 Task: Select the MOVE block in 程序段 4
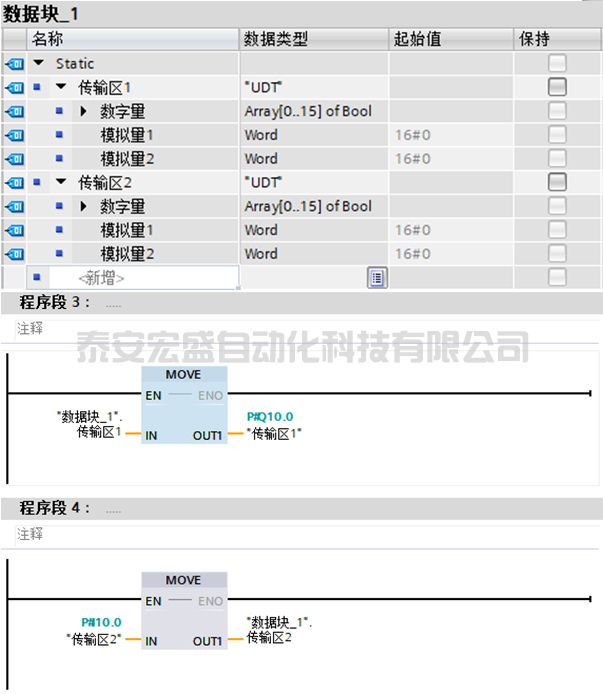tap(184, 611)
